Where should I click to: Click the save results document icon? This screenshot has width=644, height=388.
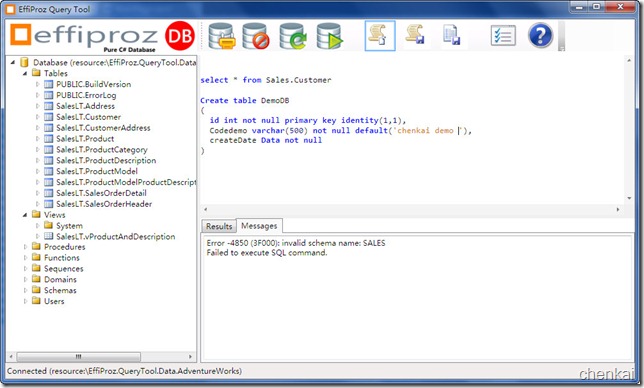[451, 35]
